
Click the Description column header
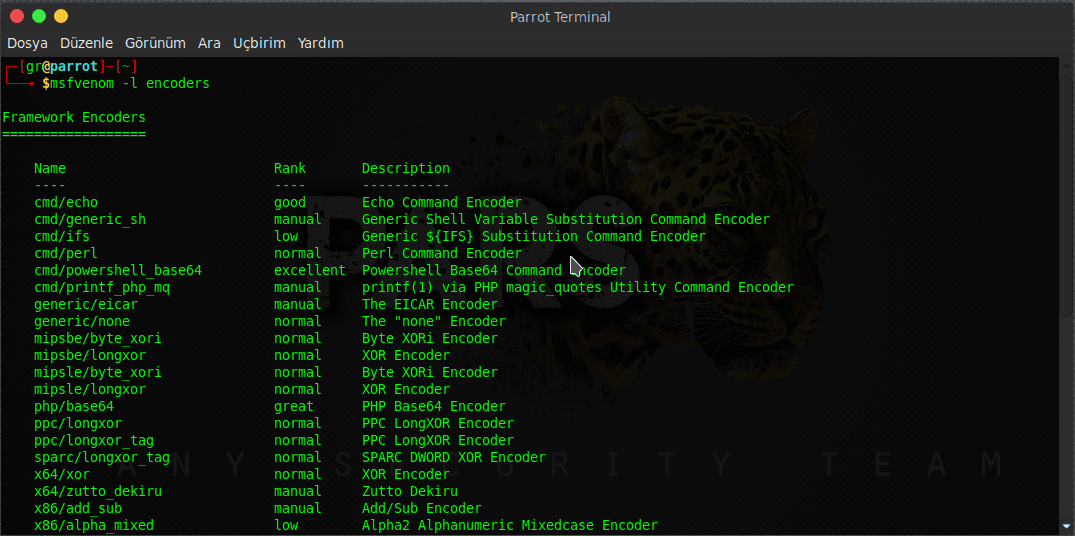pos(405,168)
